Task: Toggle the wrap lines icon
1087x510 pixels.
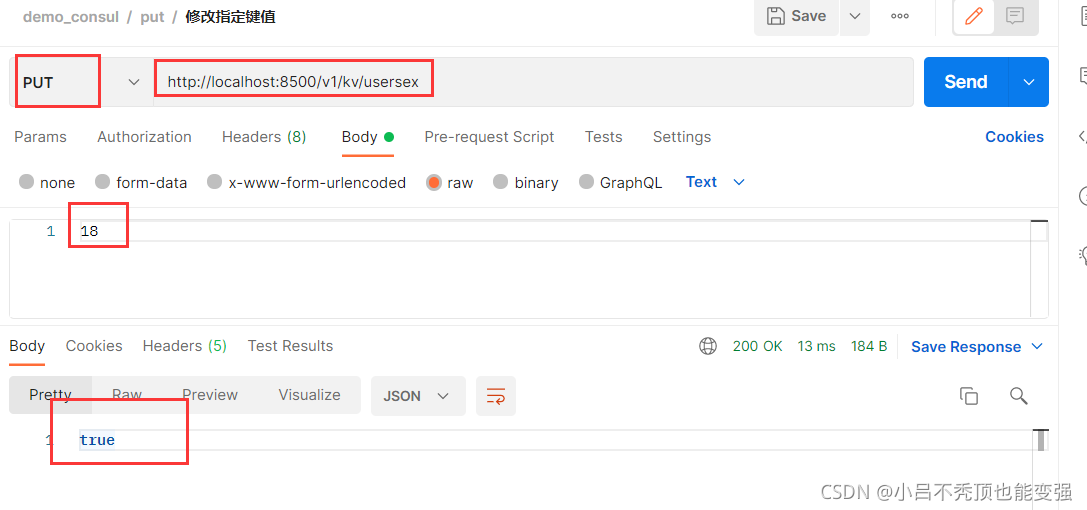Action: coord(496,396)
